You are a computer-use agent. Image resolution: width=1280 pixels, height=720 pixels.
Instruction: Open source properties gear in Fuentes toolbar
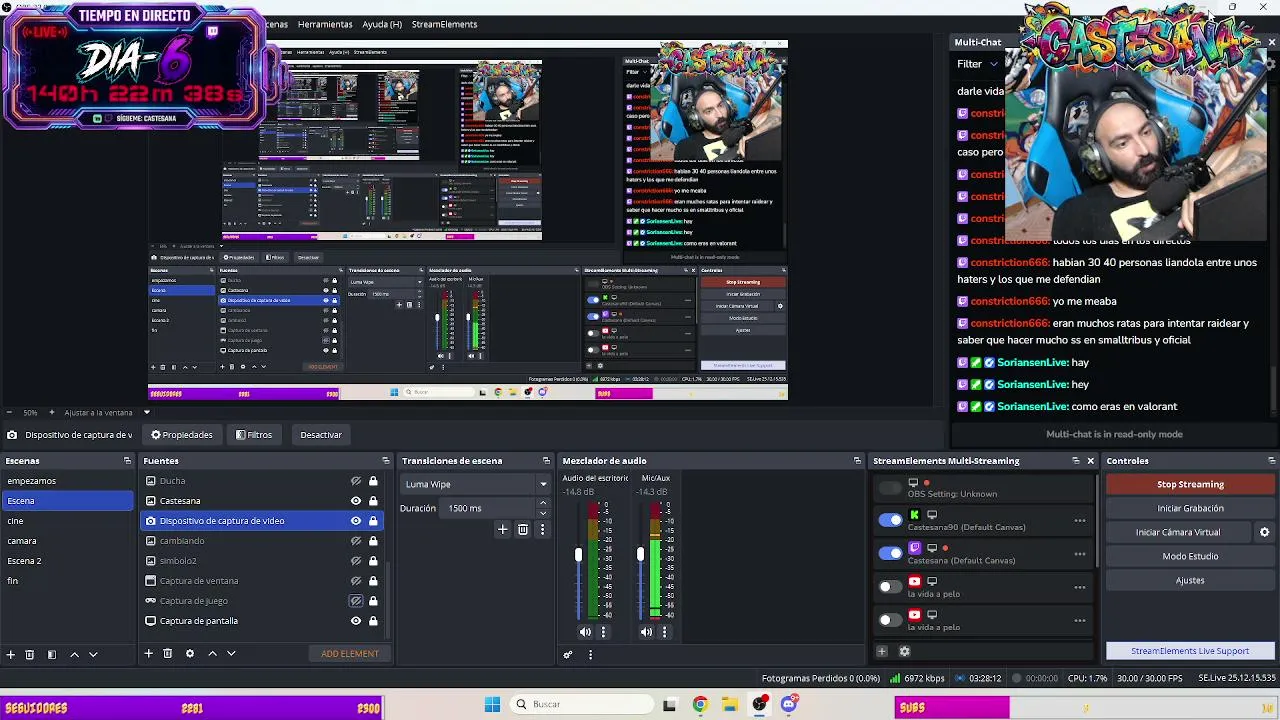[x=190, y=654]
